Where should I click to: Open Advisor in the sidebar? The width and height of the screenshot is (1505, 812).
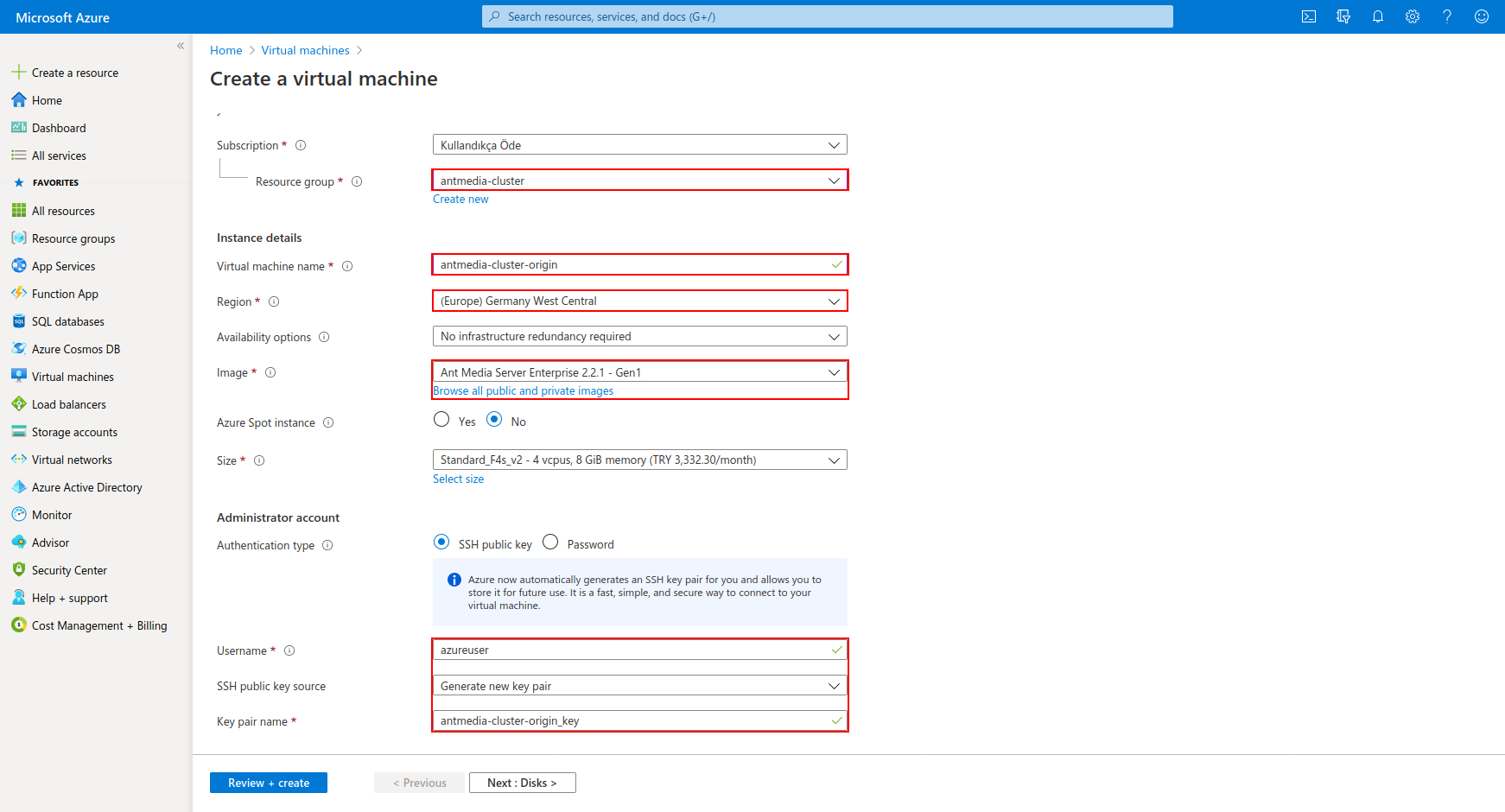coord(50,542)
